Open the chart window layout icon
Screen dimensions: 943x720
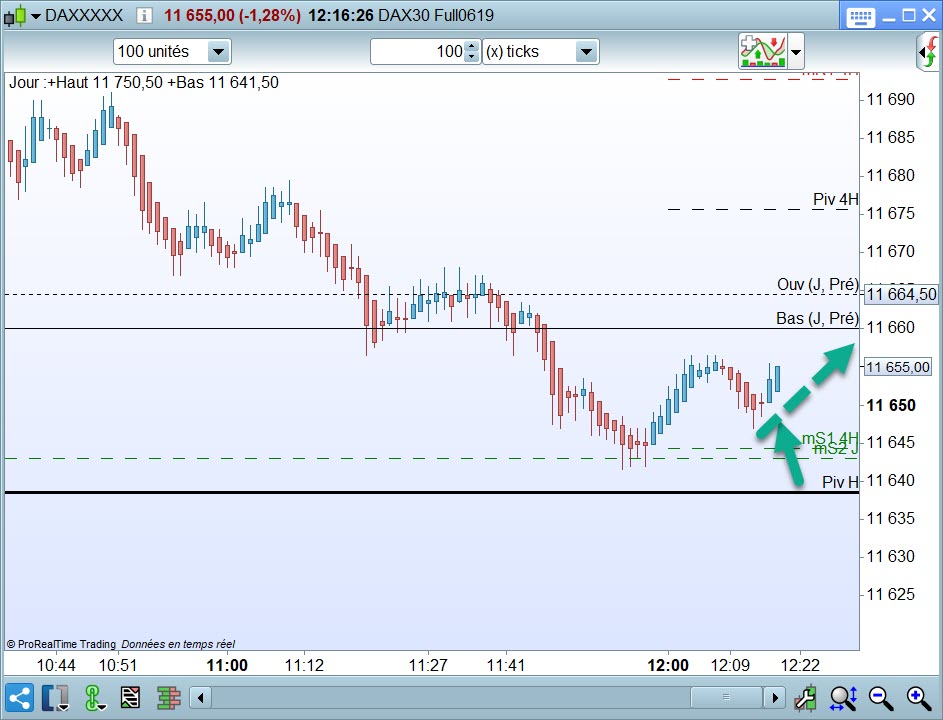tap(55, 698)
